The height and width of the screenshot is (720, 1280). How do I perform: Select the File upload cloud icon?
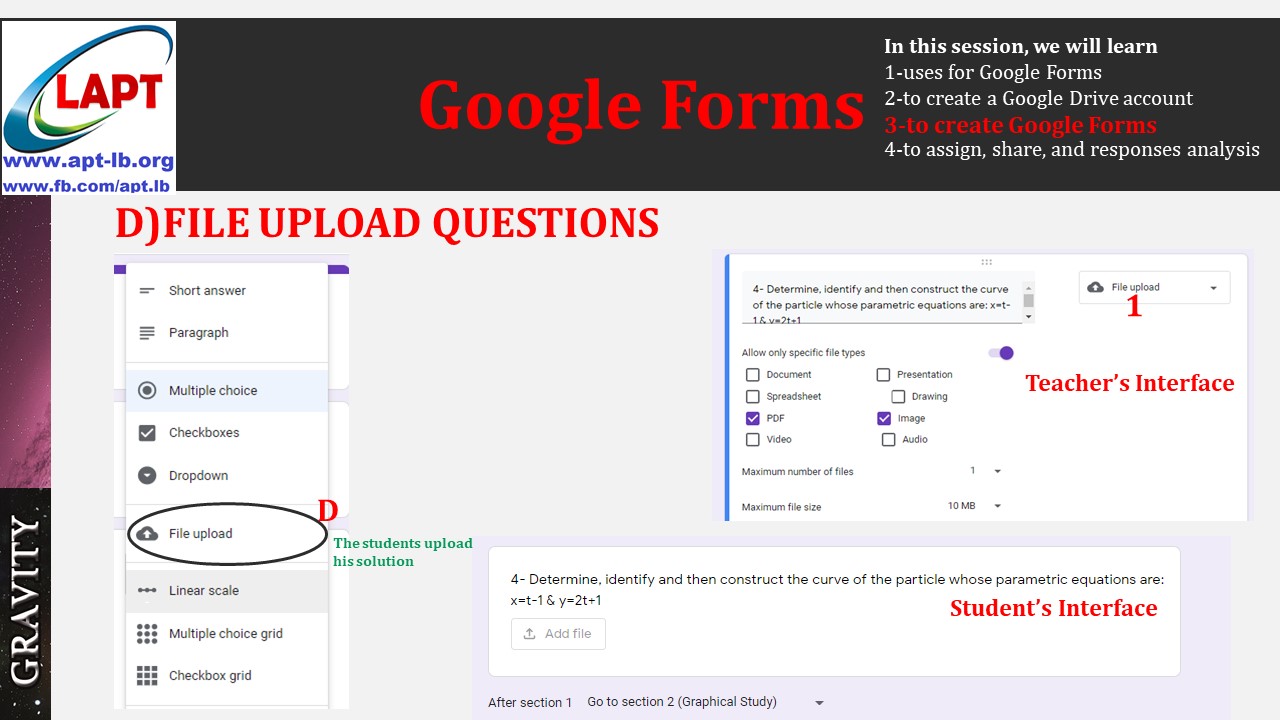click(x=145, y=533)
